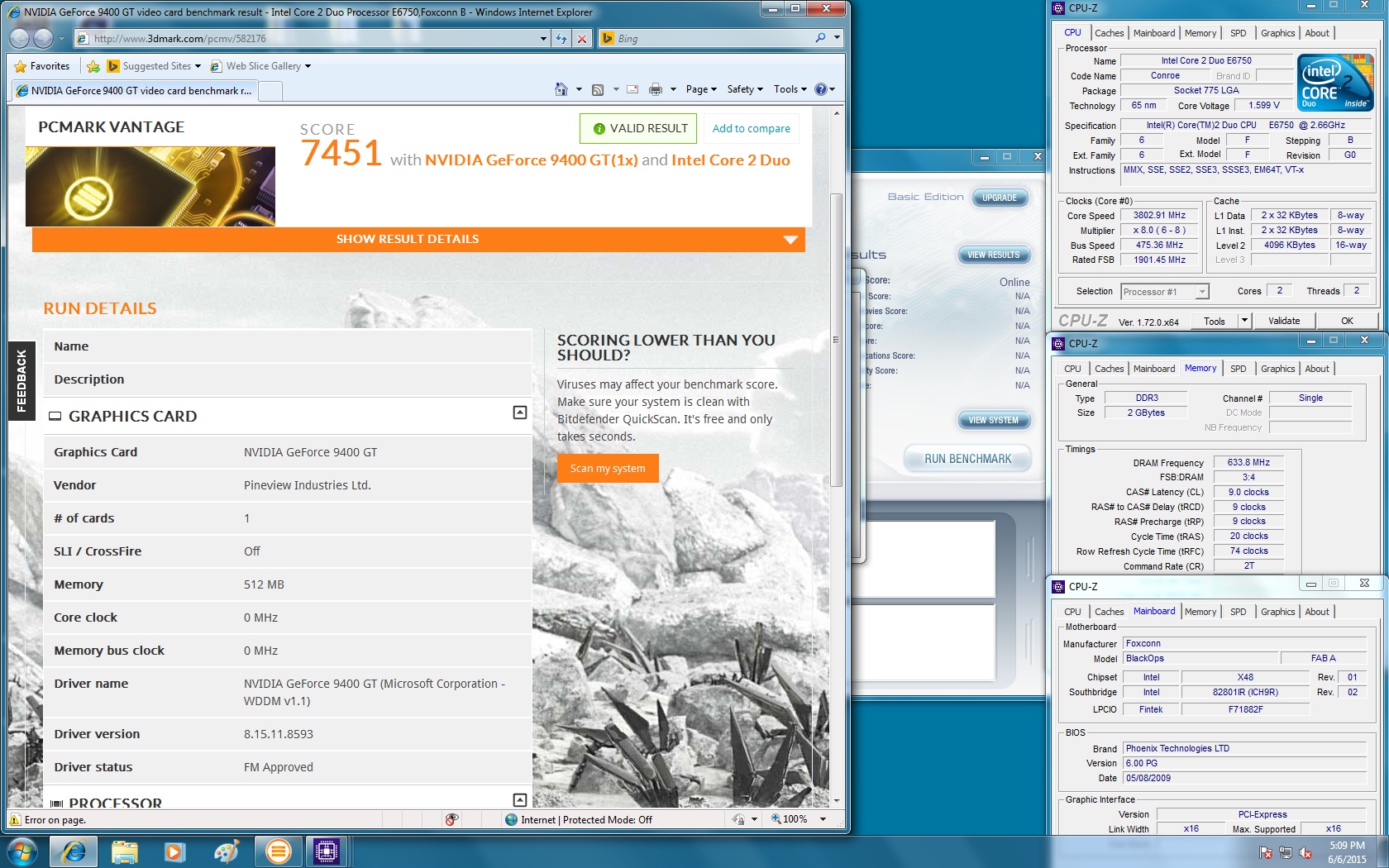
Task: Click the Help question mark icon
Action: pos(820,89)
